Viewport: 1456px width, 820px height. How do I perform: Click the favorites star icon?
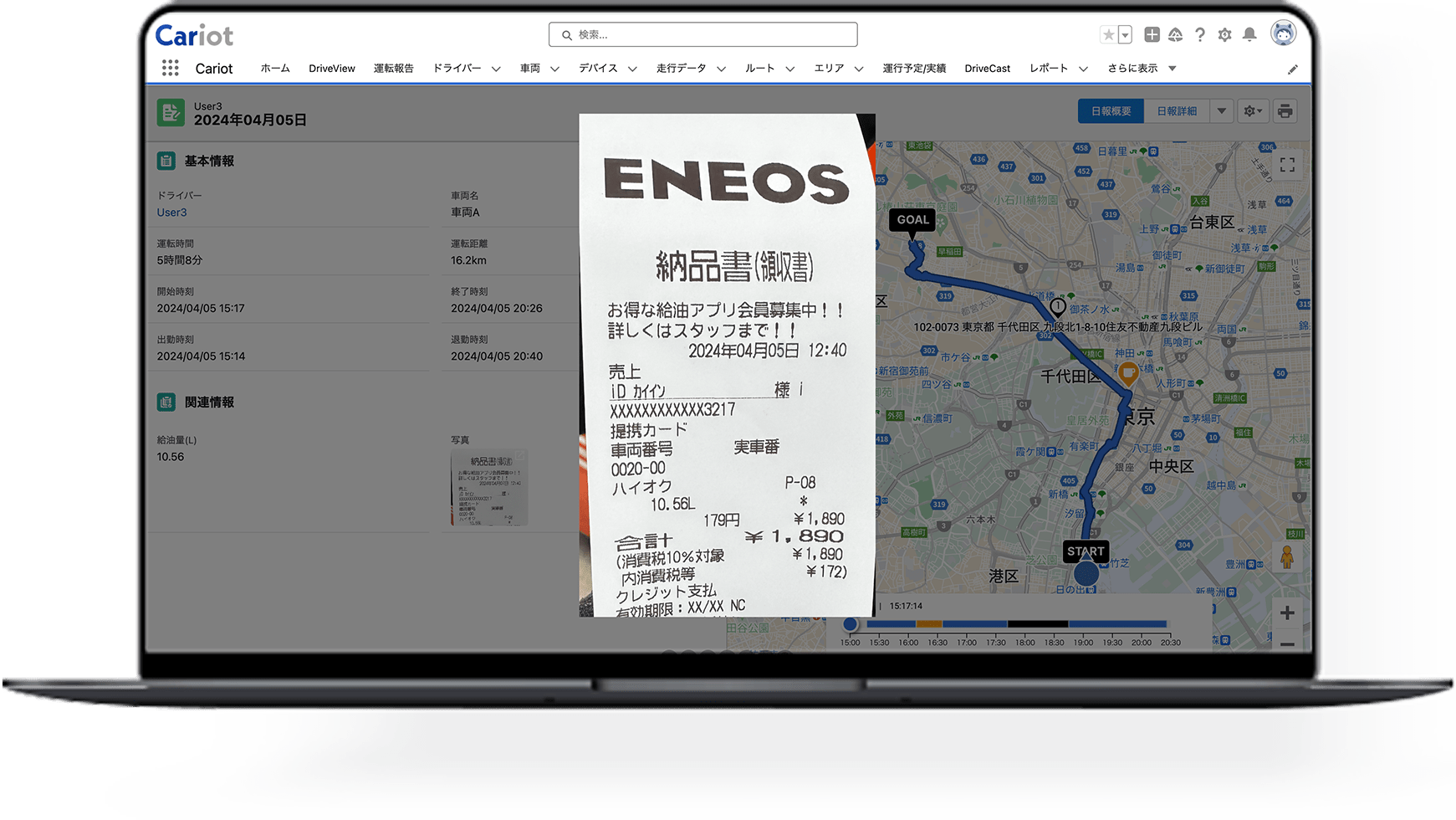(1108, 34)
